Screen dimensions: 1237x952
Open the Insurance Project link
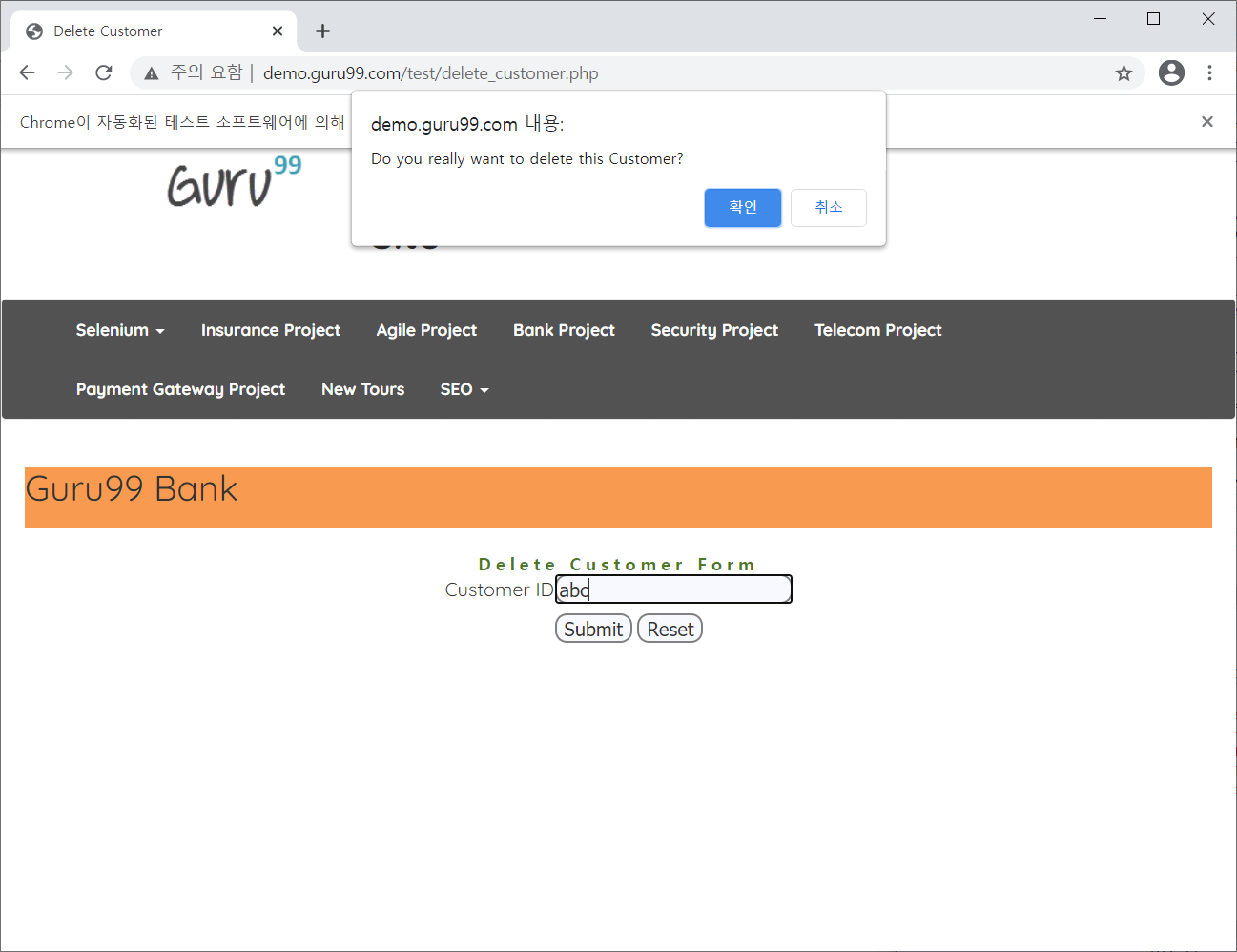[271, 330]
